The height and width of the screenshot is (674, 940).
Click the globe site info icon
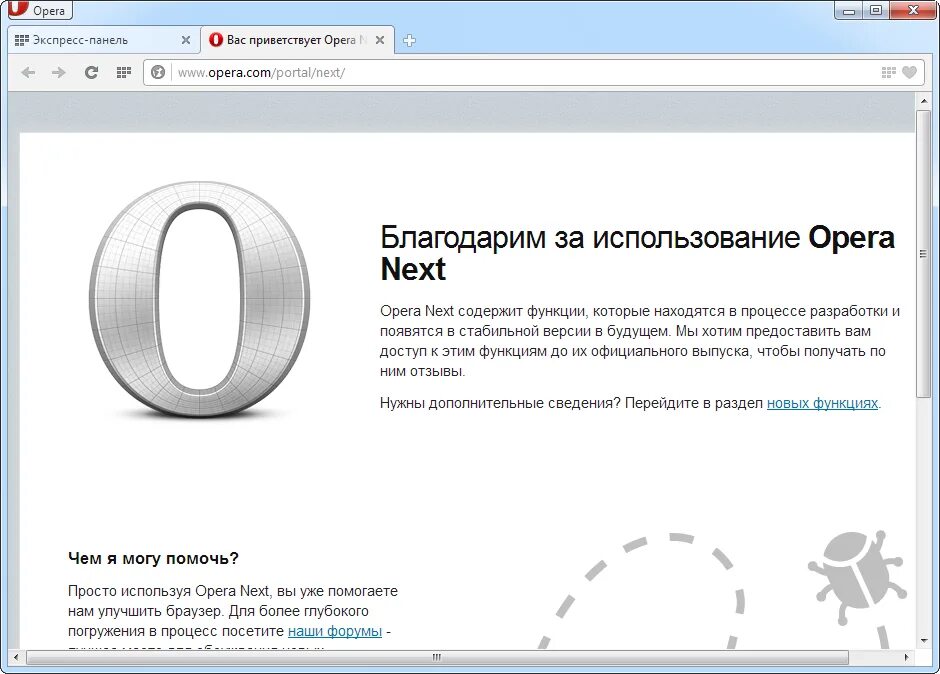click(158, 73)
